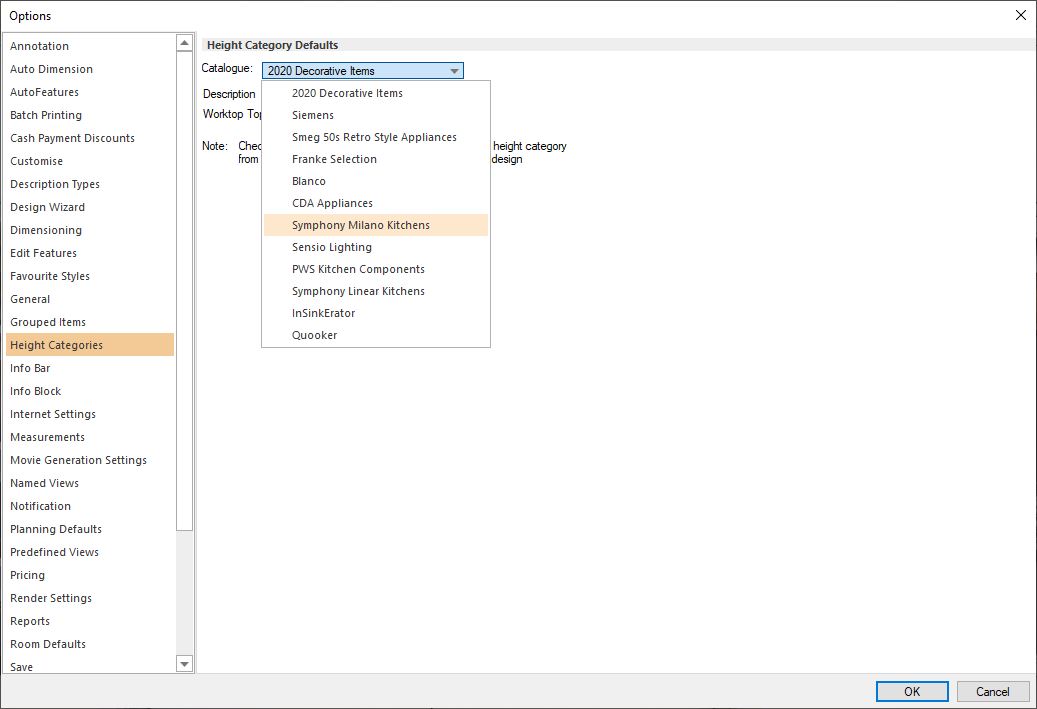Choose Symphony Milano Kitchens catalogue

click(376, 225)
